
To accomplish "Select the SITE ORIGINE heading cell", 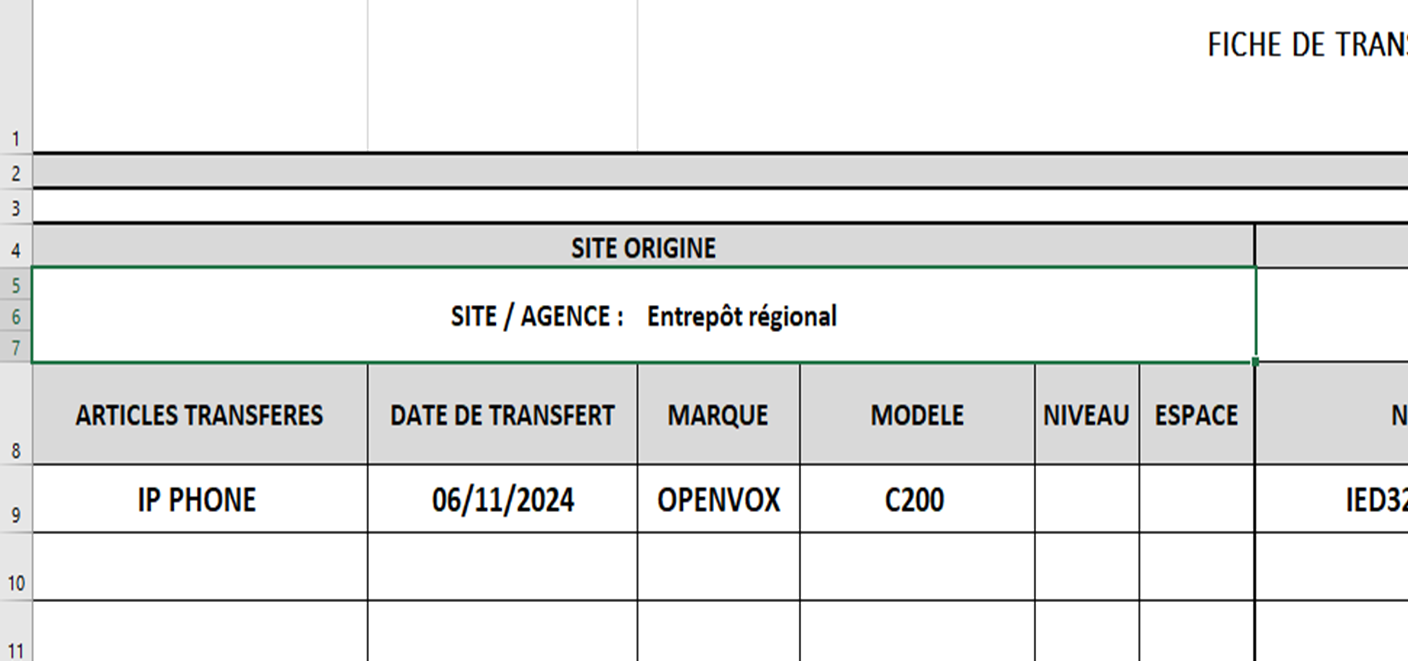I will click(x=643, y=248).
